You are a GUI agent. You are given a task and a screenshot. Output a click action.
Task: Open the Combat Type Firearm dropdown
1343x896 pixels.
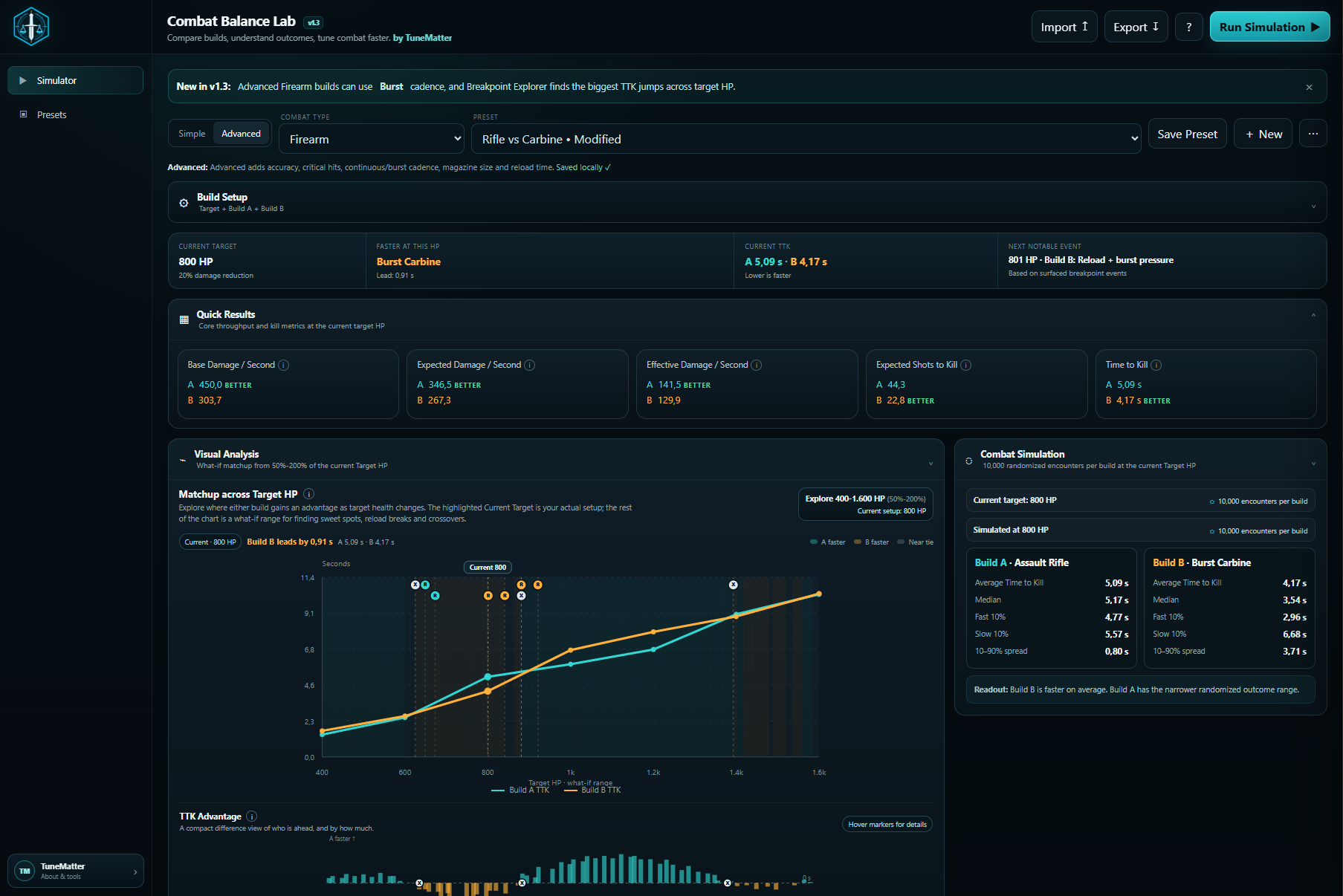click(372, 139)
